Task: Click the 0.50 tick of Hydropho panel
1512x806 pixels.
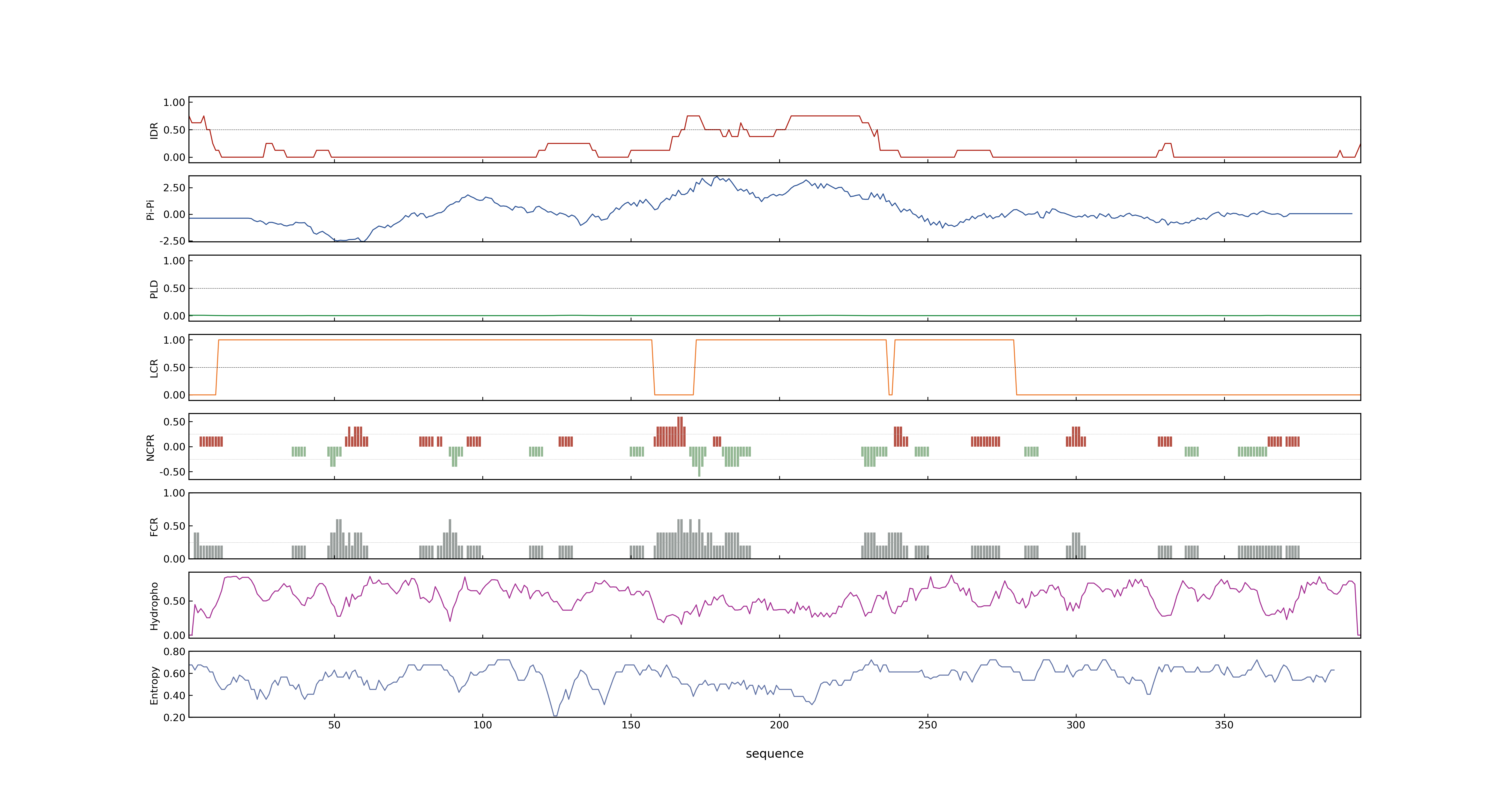Action: [174, 601]
